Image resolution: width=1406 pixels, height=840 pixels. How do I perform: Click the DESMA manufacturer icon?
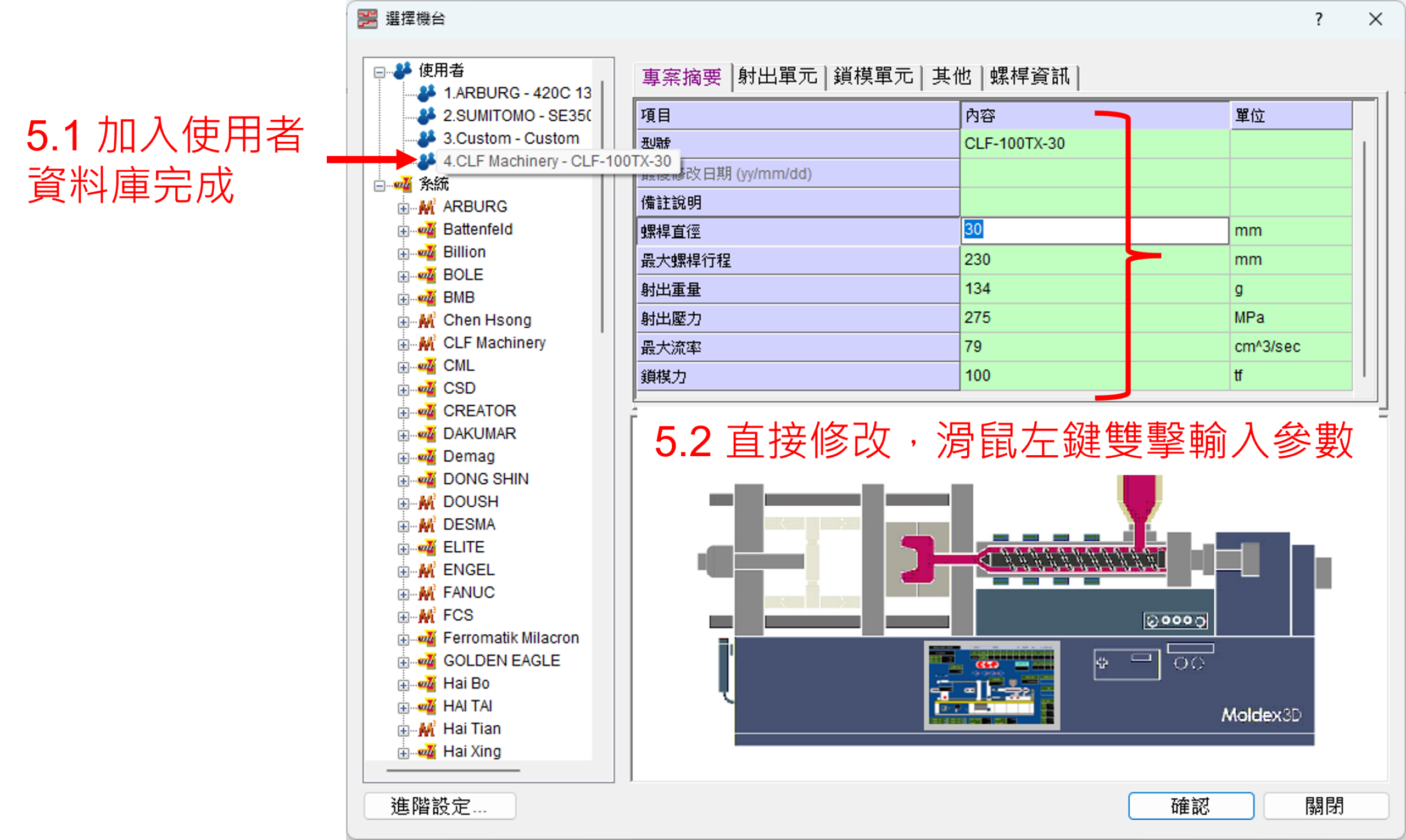[x=427, y=524]
